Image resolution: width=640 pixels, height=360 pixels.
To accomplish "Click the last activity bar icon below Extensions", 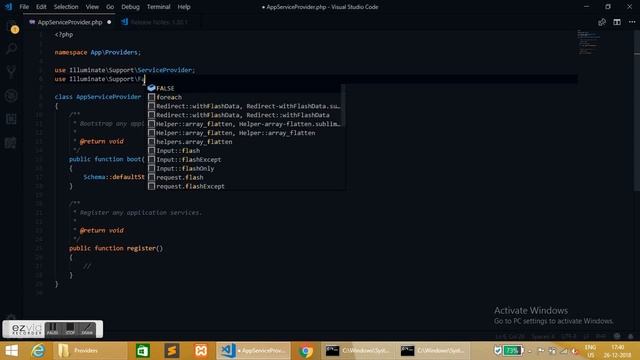I will 11,143.
